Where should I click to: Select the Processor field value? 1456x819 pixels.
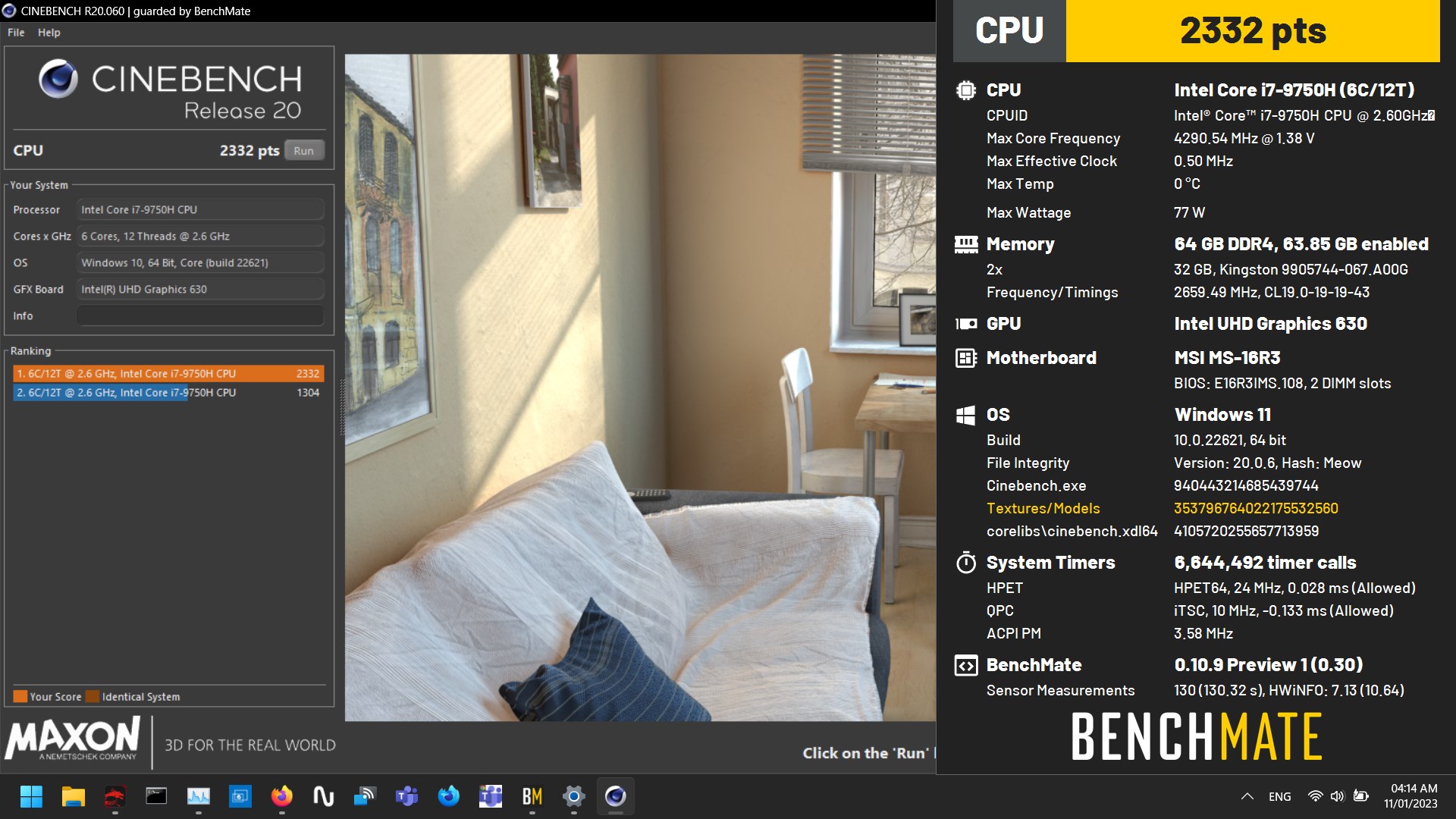(x=200, y=209)
